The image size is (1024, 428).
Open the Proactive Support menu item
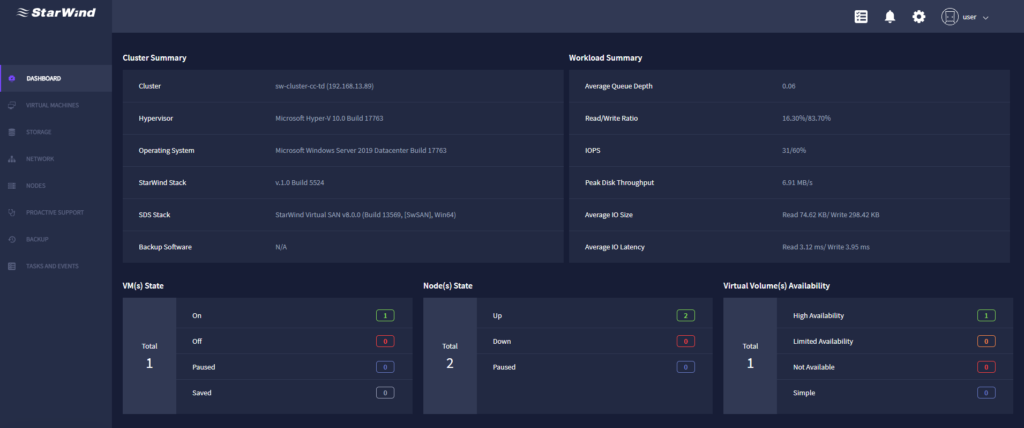[x=56, y=212]
